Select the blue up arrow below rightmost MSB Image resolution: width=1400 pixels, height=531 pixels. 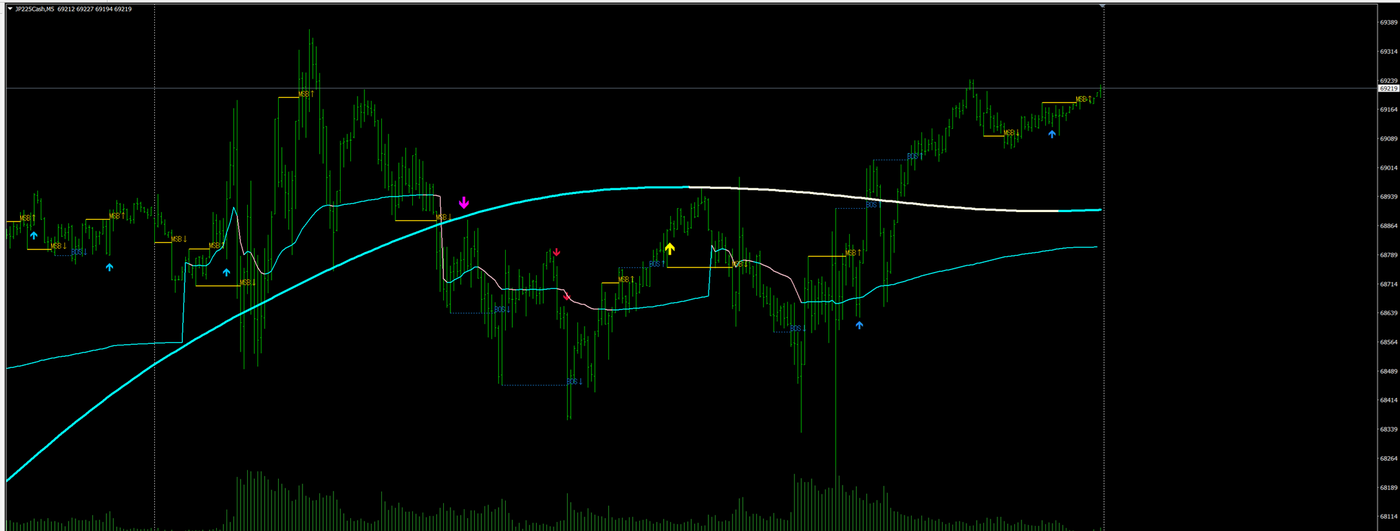click(x=1052, y=133)
